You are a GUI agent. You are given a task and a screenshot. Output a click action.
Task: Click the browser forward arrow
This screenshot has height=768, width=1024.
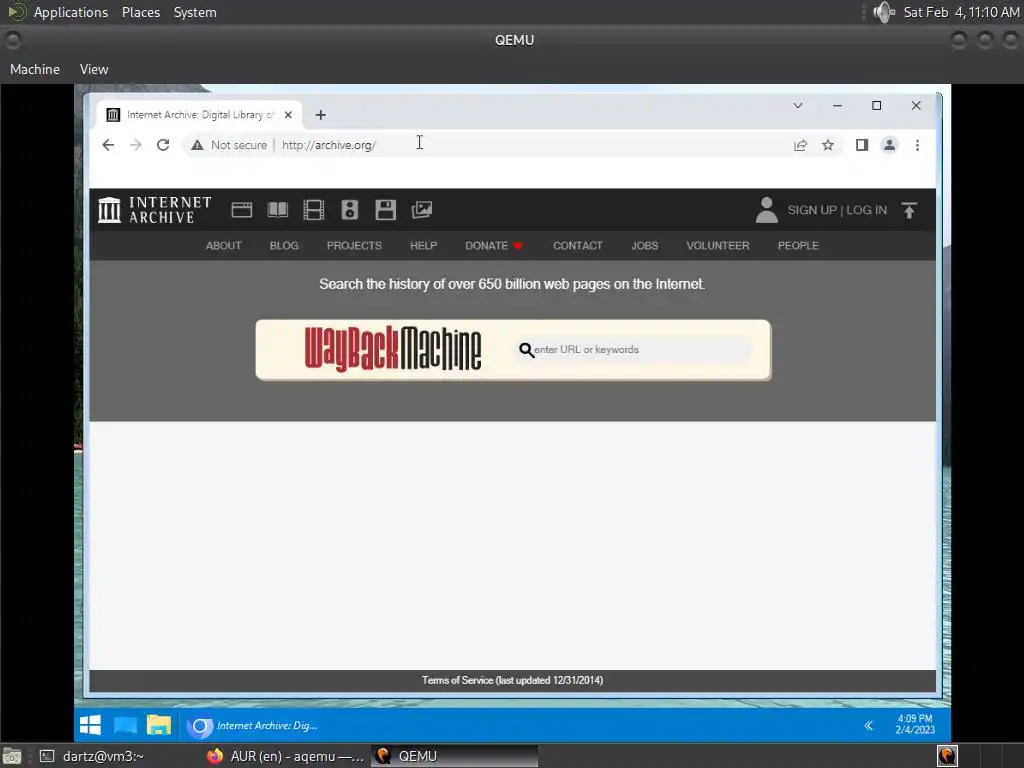136,145
